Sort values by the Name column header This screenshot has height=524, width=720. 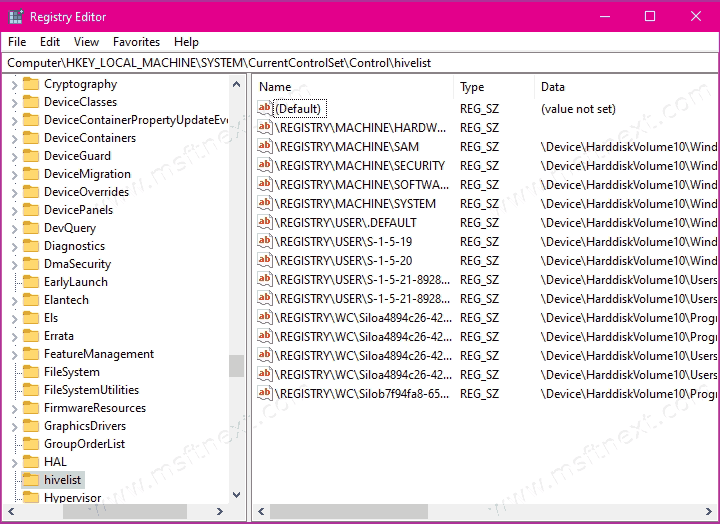[354, 87]
